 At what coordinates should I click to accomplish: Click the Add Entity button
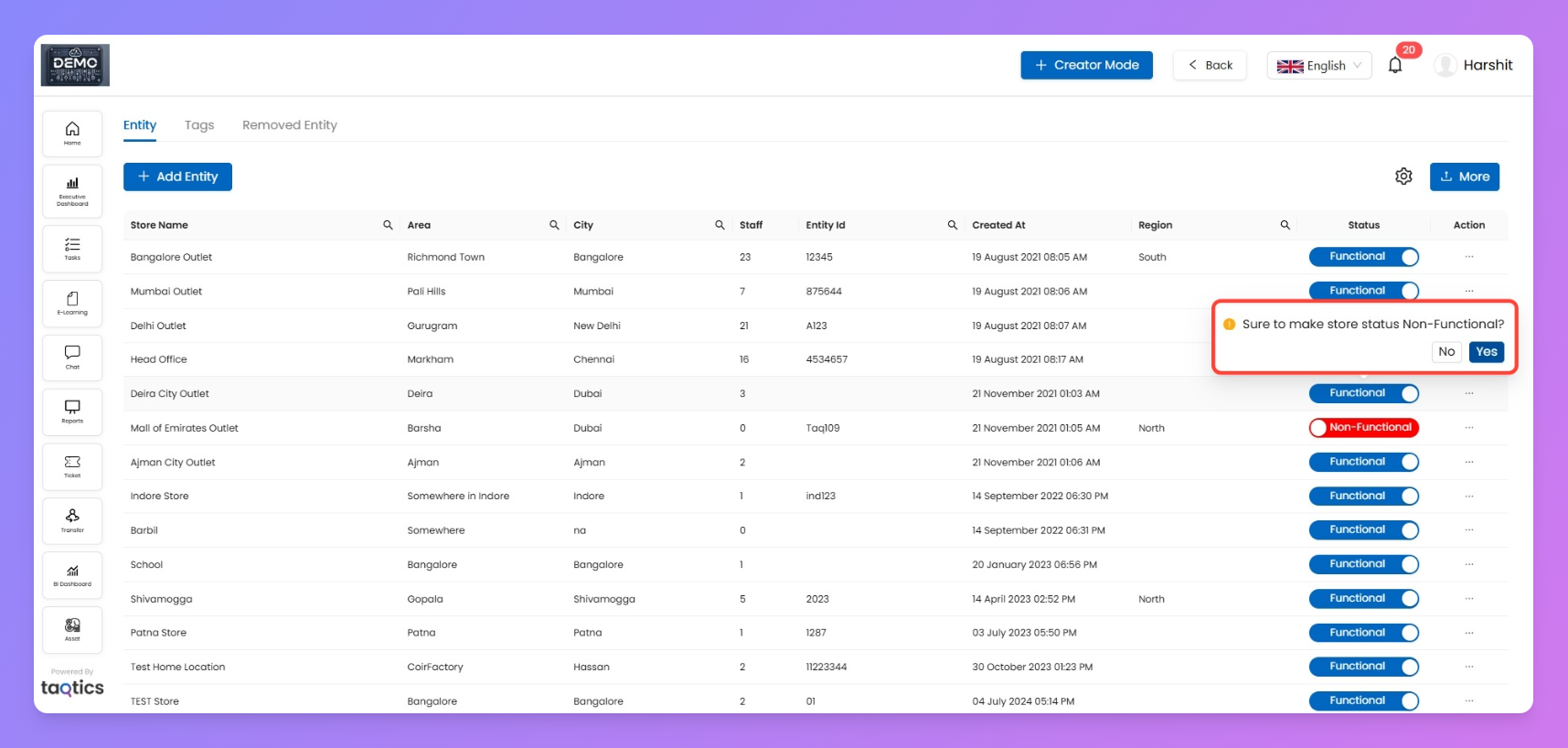[177, 176]
